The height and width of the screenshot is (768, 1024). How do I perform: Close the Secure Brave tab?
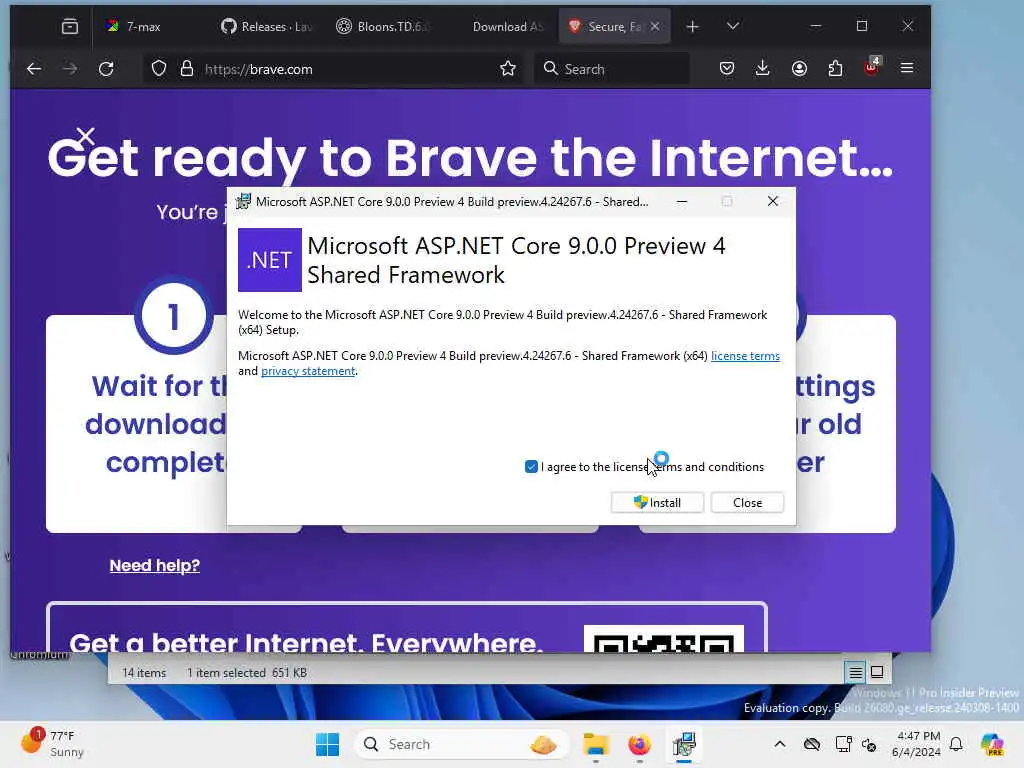click(x=655, y=27)
